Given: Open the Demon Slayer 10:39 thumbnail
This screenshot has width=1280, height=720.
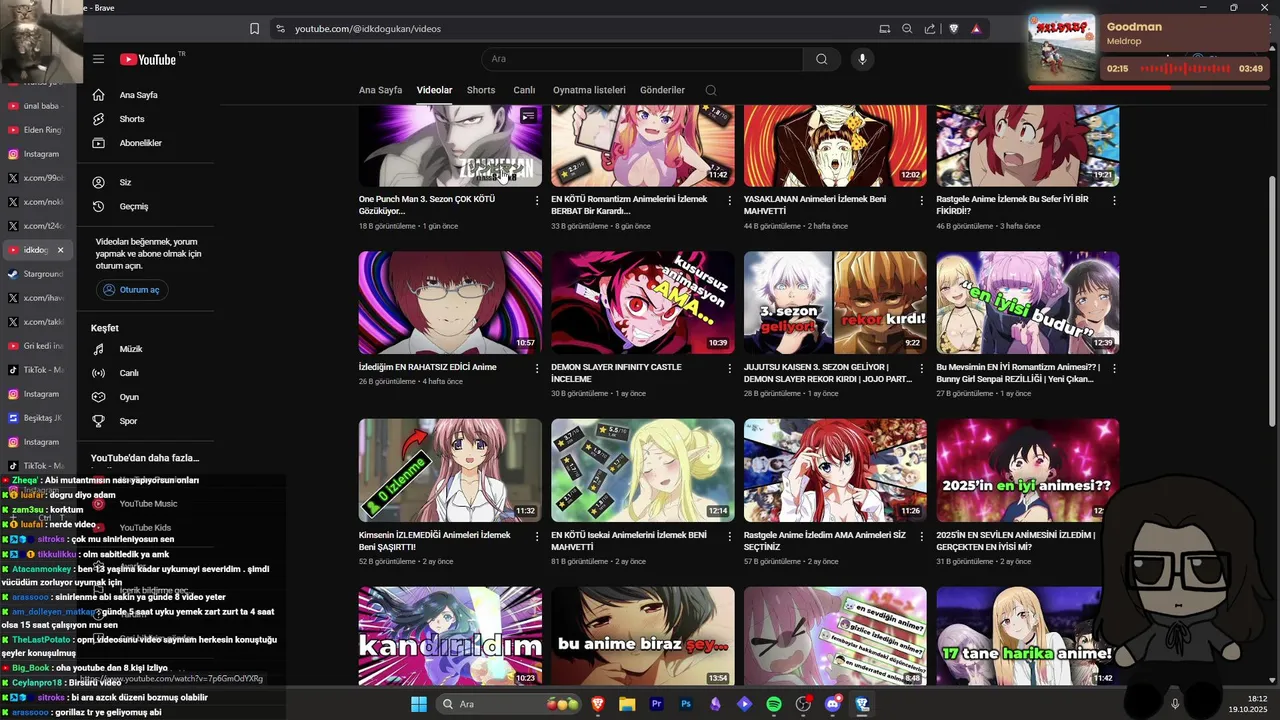Looking at the screenshot, I should pyautogui.click(x=643, y=302).
